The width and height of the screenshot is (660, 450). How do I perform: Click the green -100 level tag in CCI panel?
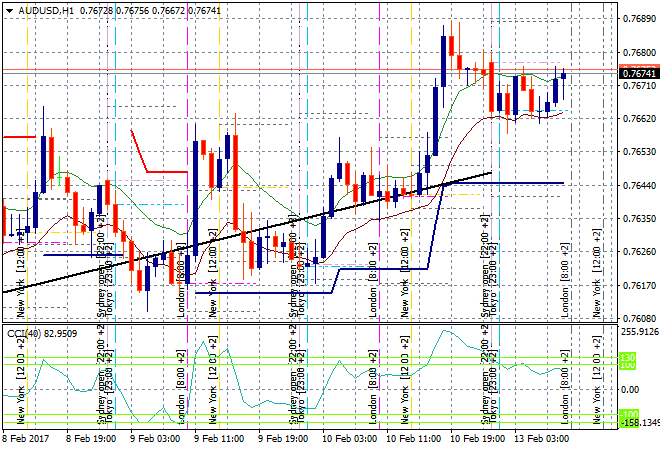tap(627, 416)
